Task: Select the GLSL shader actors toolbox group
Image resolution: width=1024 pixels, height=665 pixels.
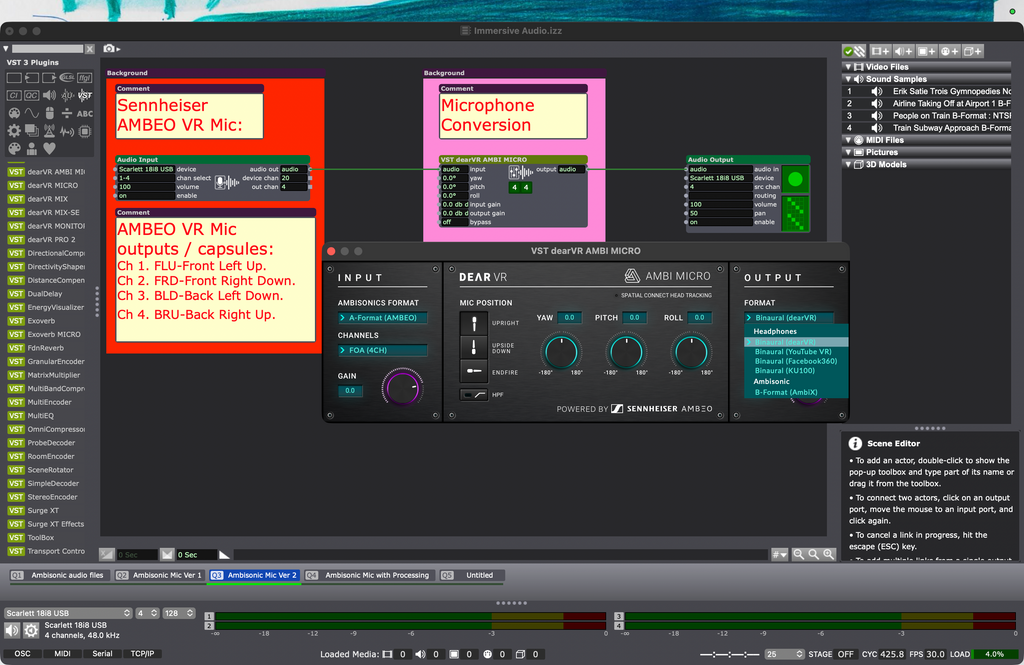Action: tap(67, 78)
